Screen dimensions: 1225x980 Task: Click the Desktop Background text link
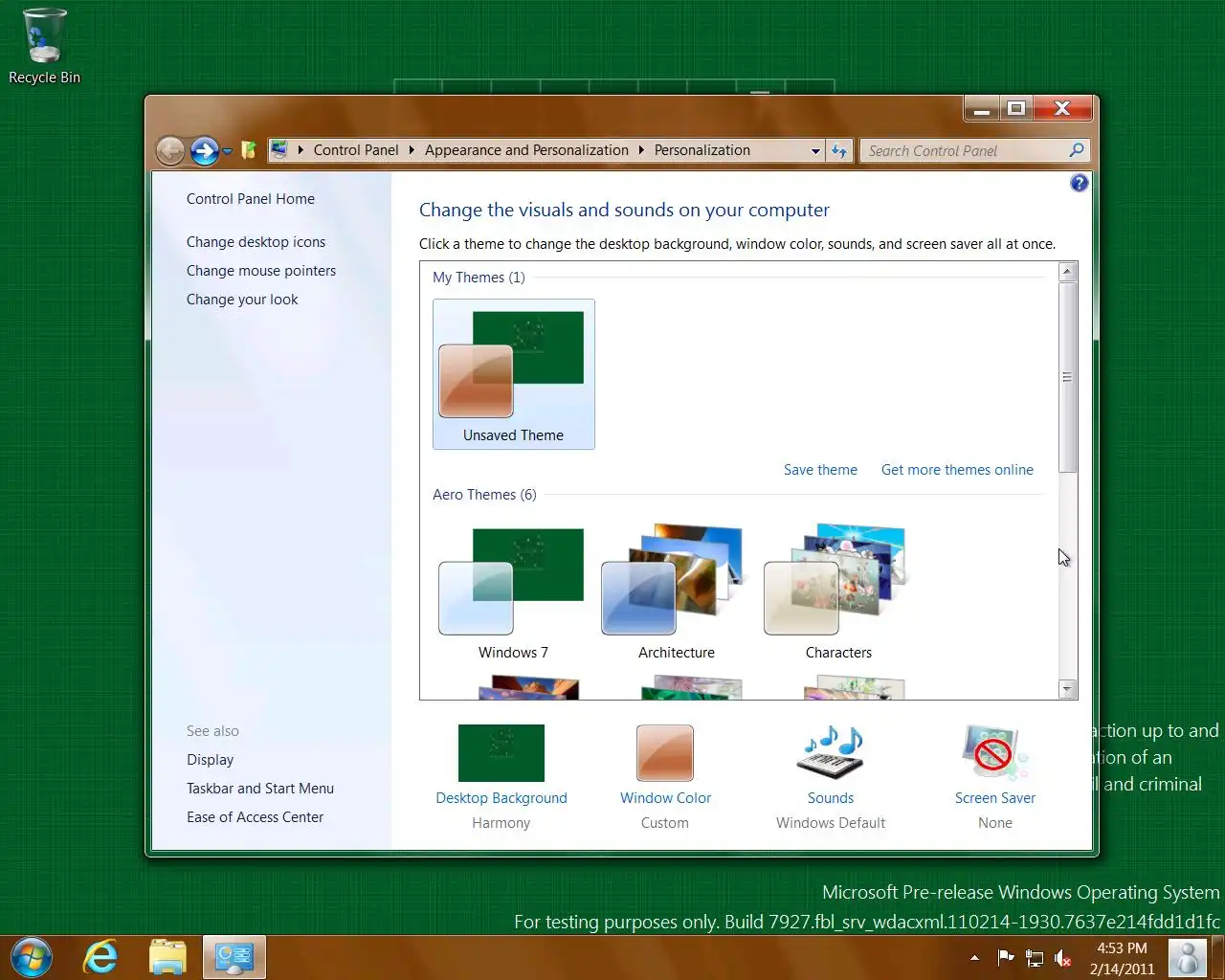501,798
